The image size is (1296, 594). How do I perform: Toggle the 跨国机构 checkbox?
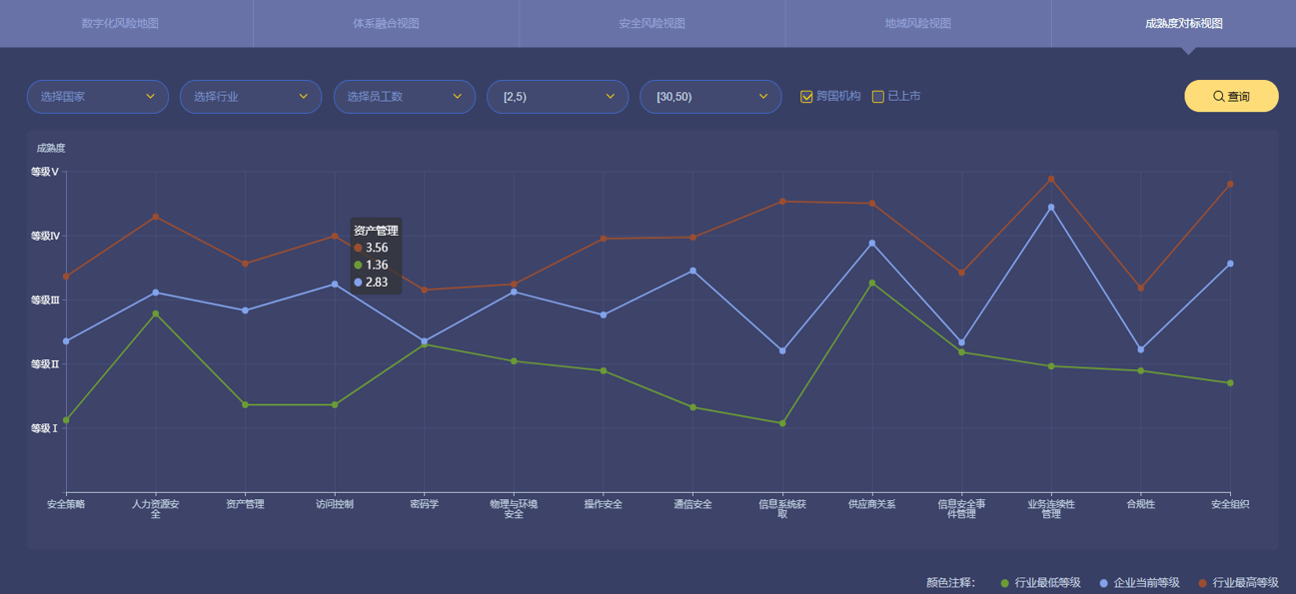[x=806, y=97]
